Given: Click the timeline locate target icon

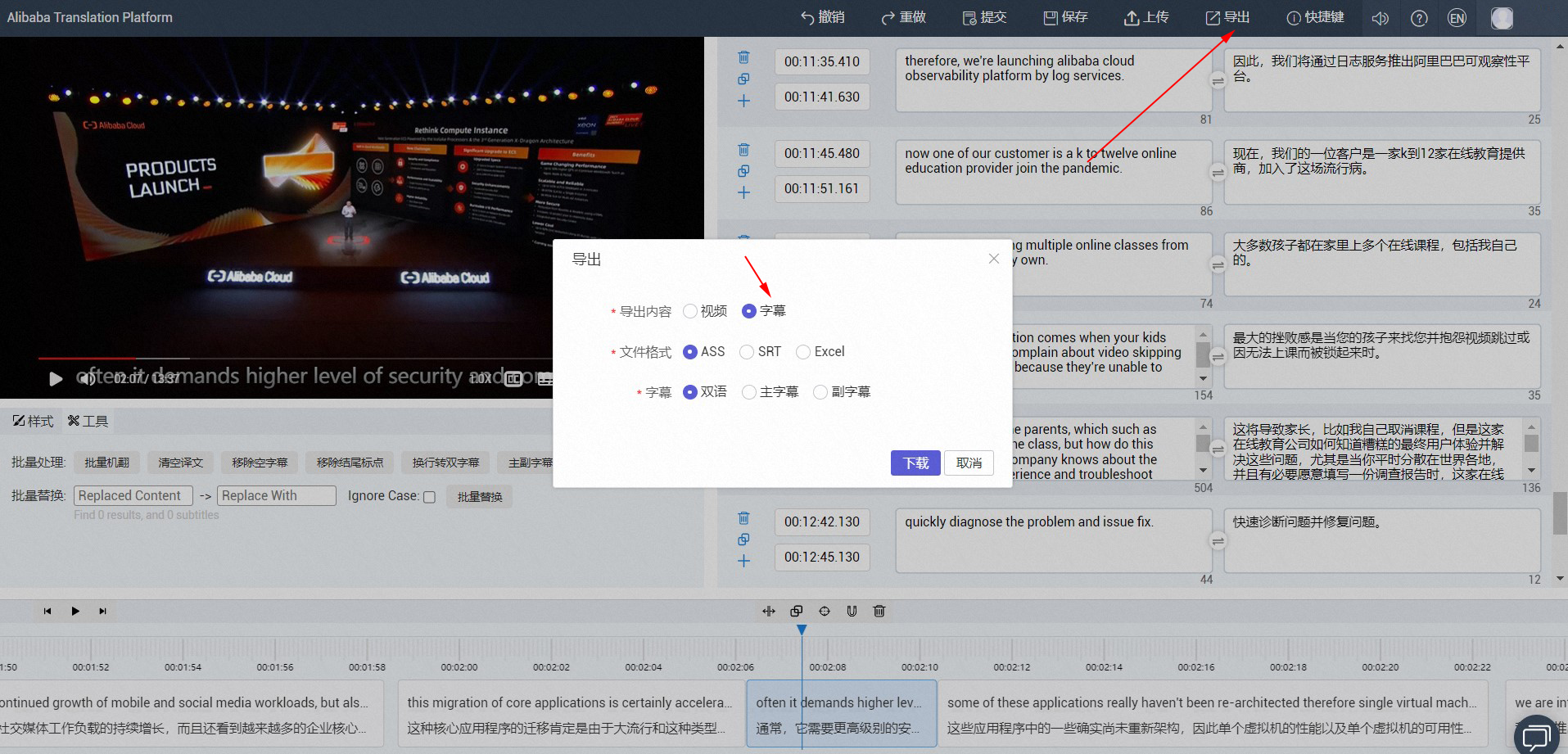Looking at the screenshot, I should [825, 611].
